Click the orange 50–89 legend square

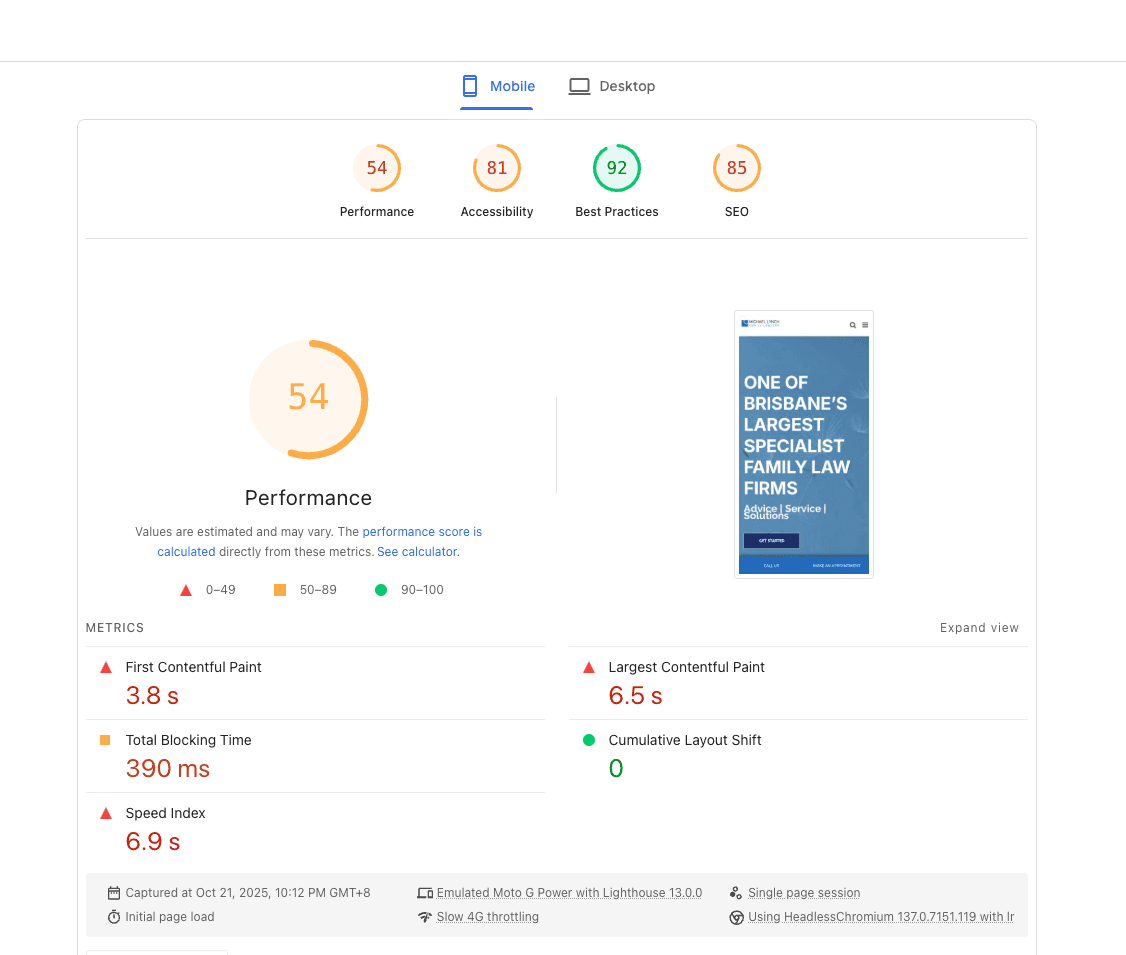click(x=280, y=590)
